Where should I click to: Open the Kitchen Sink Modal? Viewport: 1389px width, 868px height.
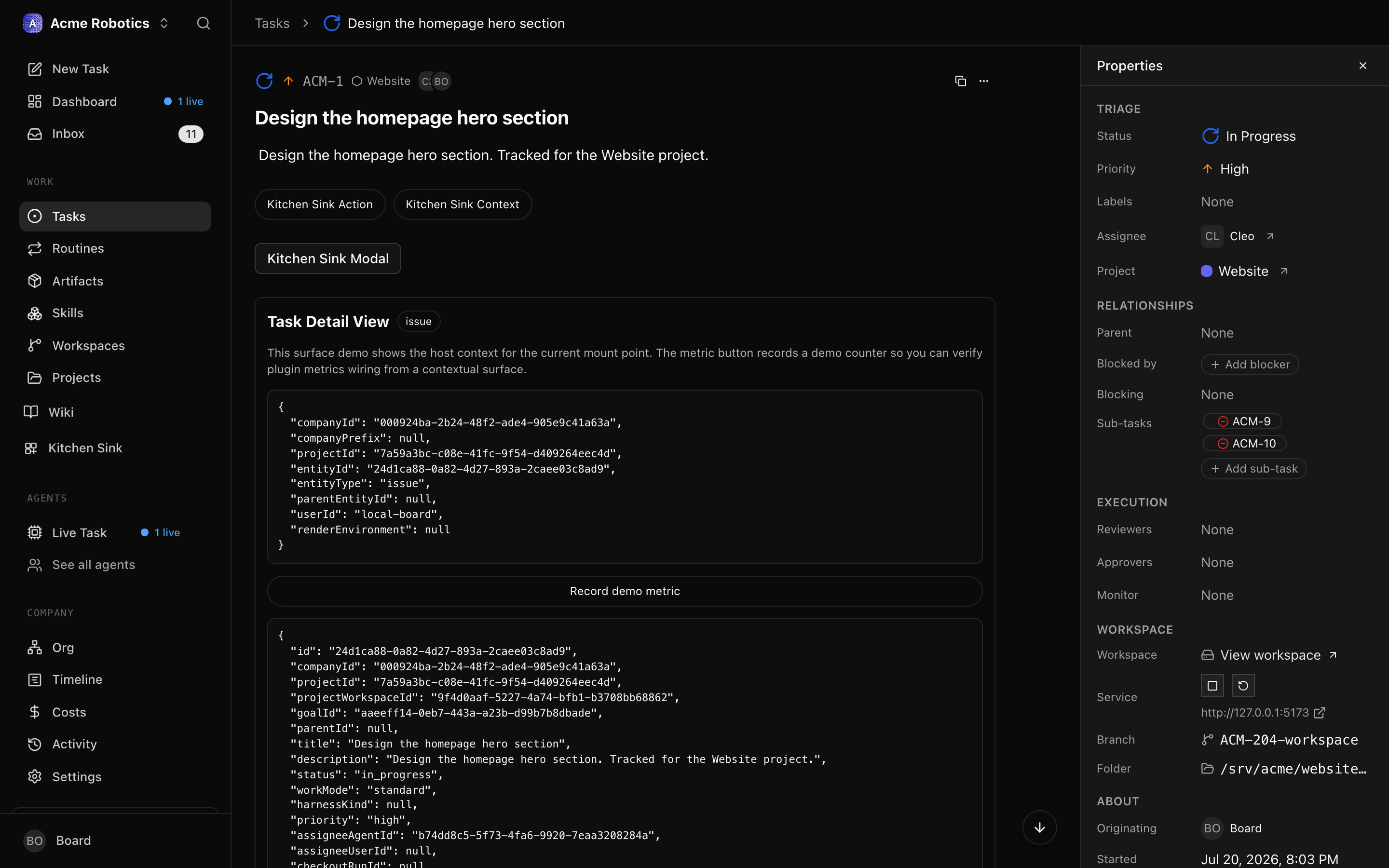click(328, 258)
